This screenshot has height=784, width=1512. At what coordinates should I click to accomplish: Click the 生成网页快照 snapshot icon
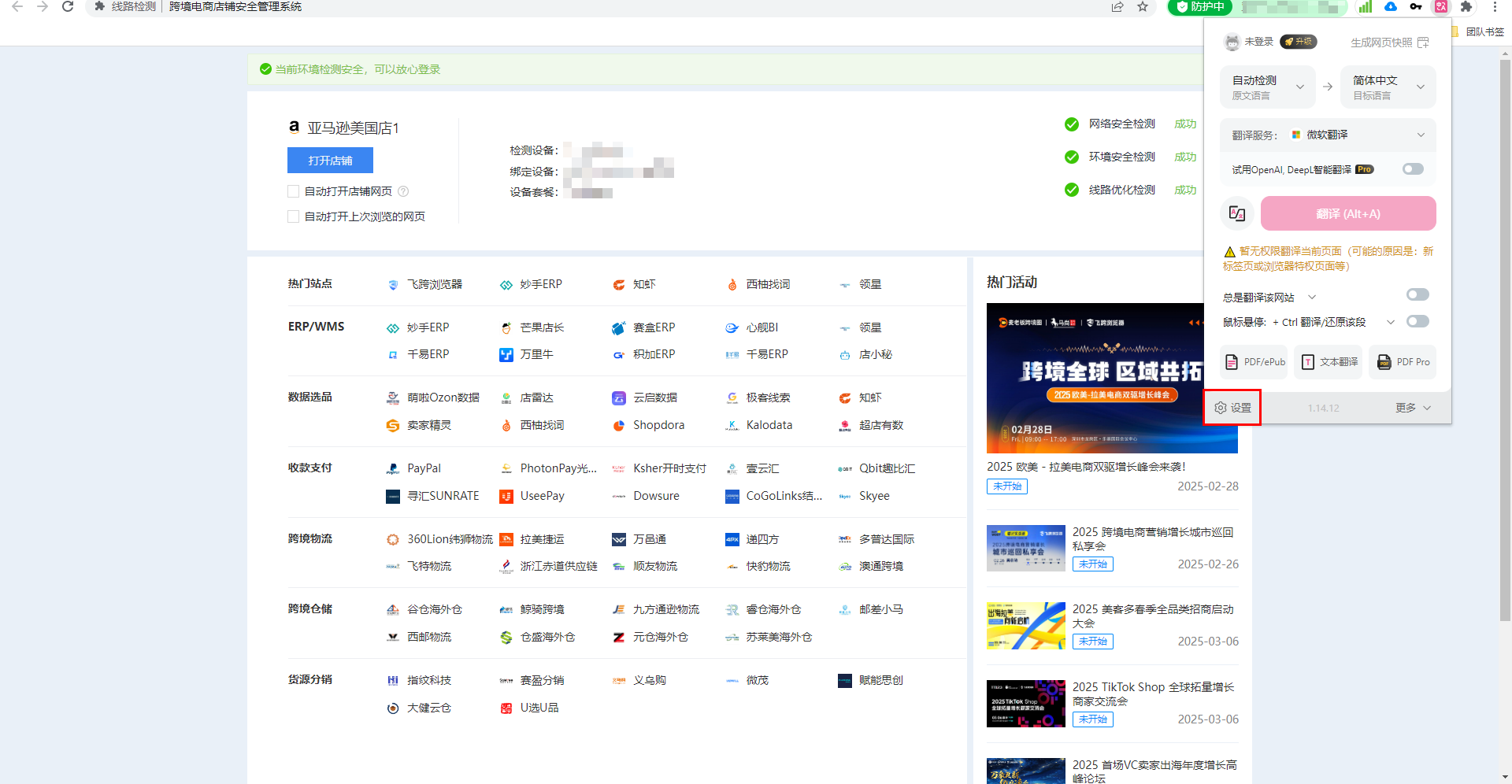[x=1423, y=43]
